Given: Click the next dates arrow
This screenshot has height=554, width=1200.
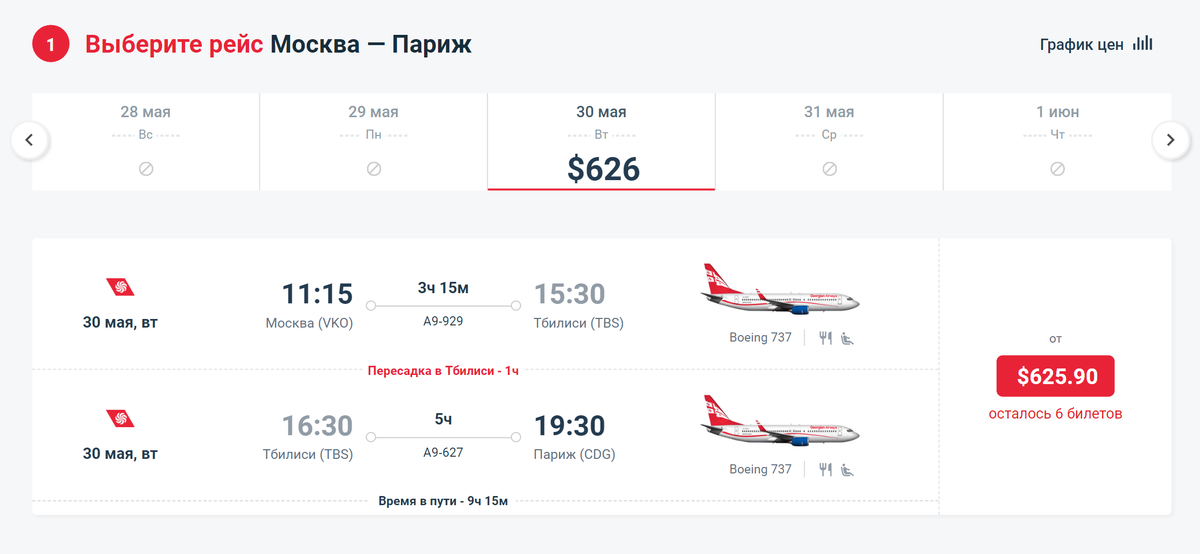Looking at the screenshot, I should (x=1170, y=140).
